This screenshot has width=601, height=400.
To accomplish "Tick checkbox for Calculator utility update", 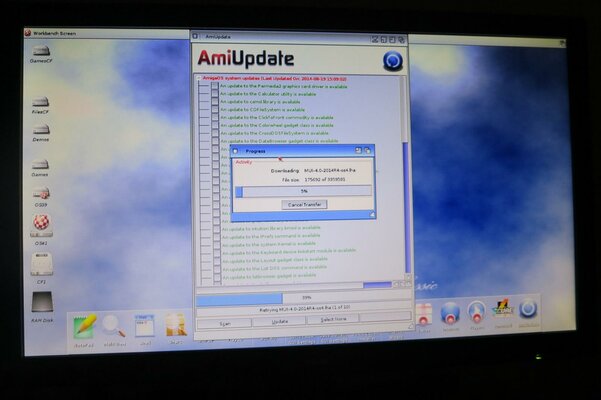I will pos(214,94).
